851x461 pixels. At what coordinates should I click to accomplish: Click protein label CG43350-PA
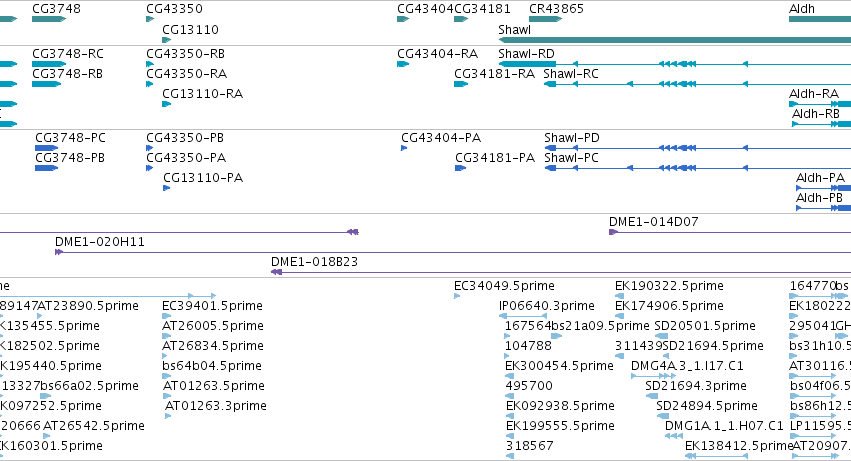(186, 158)
